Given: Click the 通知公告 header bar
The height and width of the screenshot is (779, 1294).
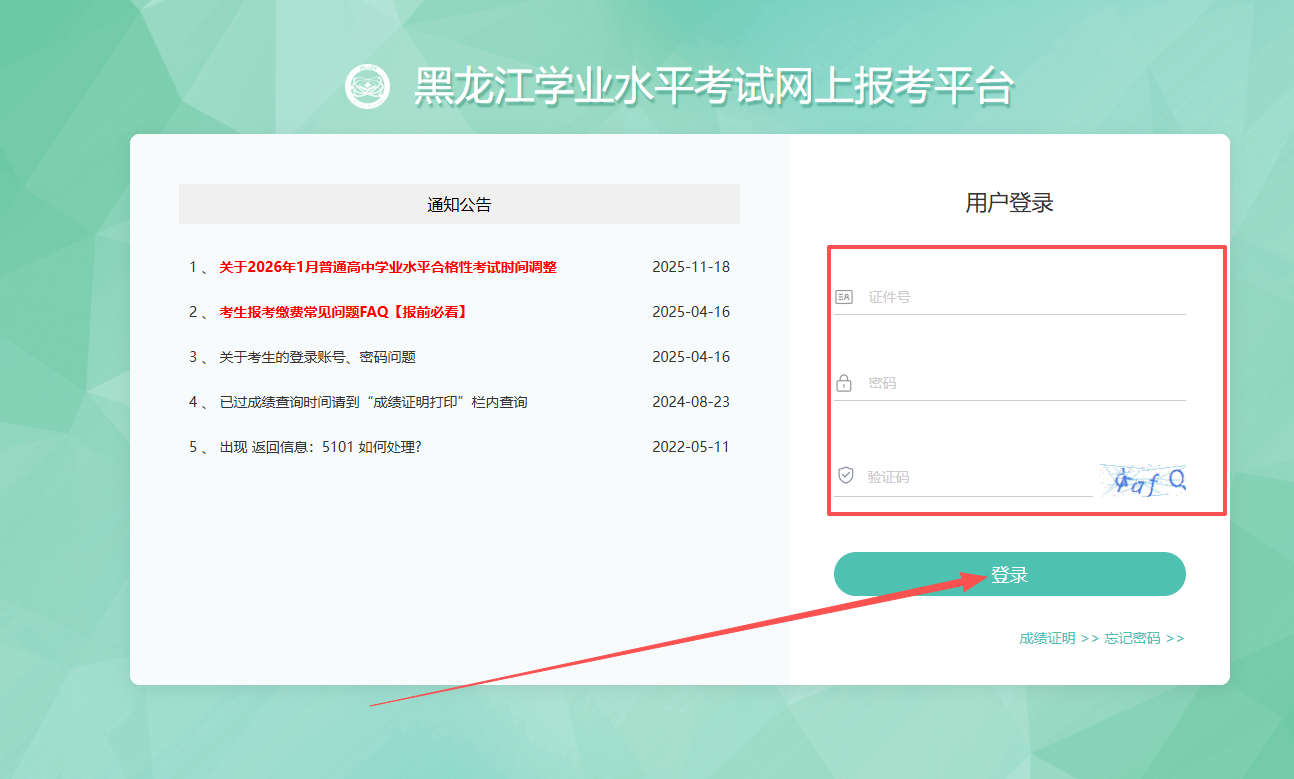Looking at the screenshot, I should [459, 204].
